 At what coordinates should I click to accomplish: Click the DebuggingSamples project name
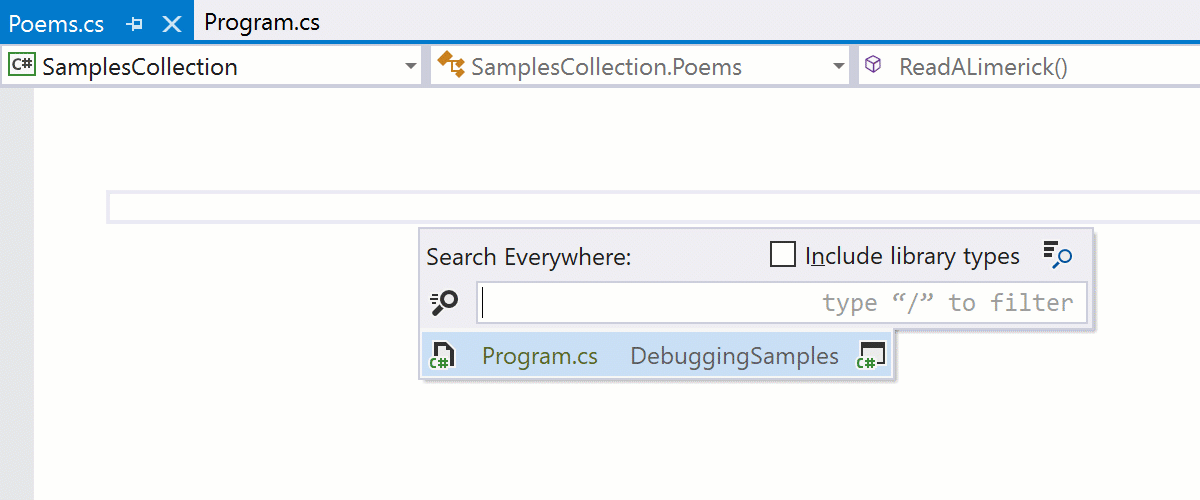pos(735,356)
